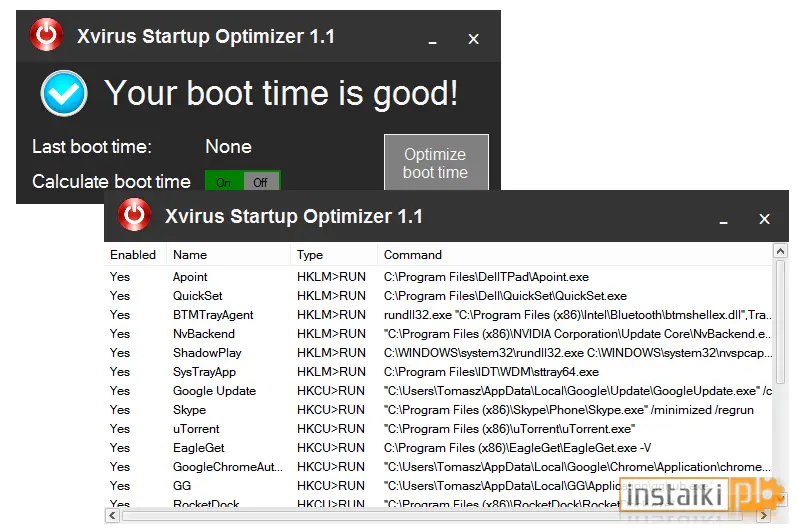797x532 pixels.
Task: Select the Skype startup entry
Action: [x=439, y=410]
